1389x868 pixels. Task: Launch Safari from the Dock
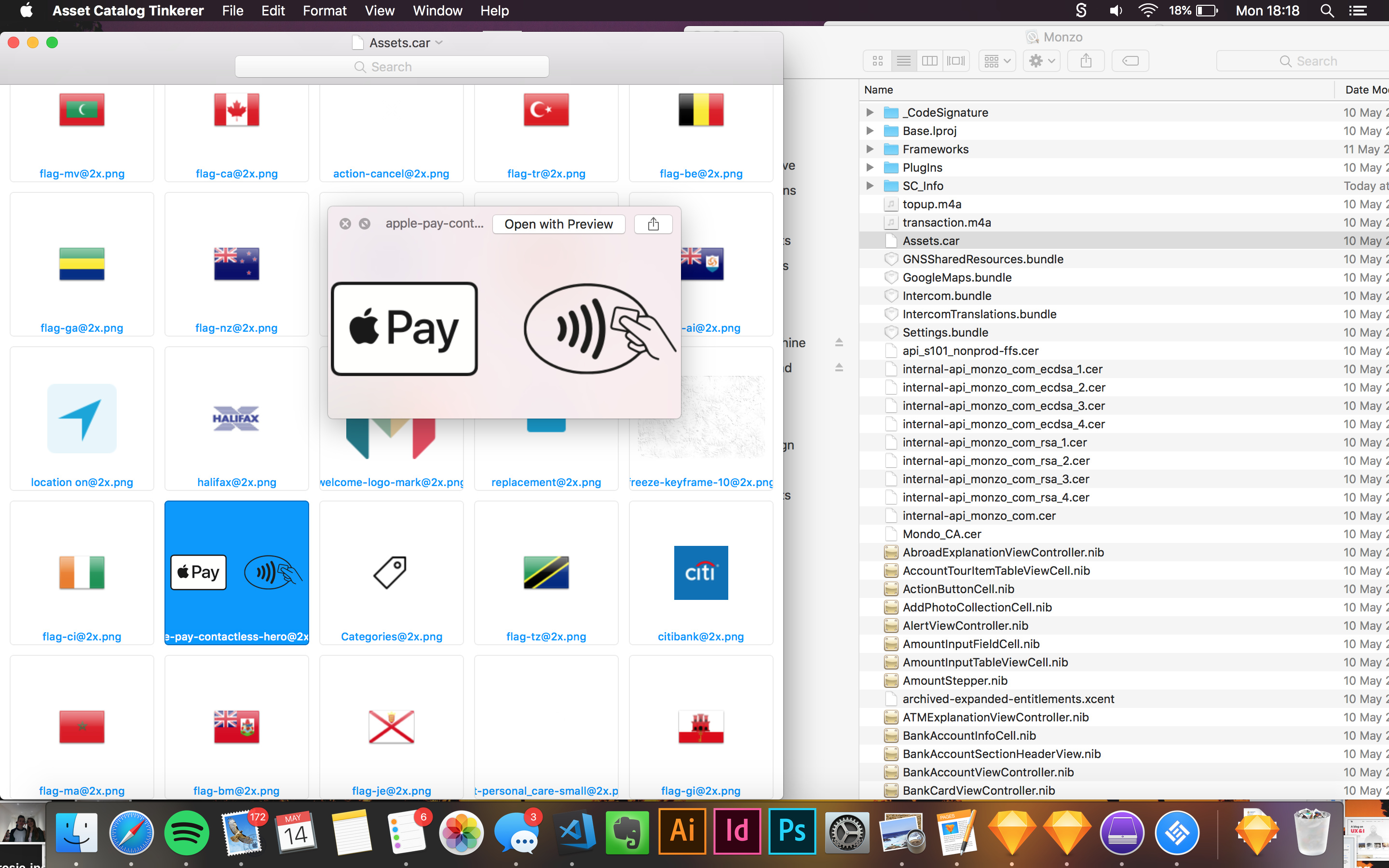point(132,832)
